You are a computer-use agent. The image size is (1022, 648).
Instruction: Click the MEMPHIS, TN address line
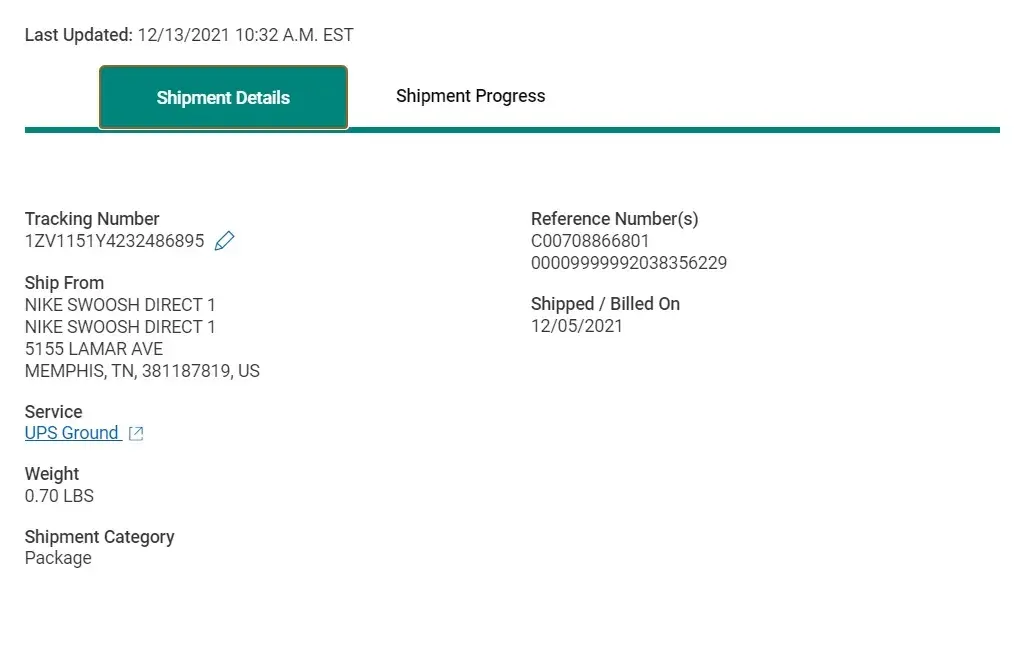tap(142, 371)
